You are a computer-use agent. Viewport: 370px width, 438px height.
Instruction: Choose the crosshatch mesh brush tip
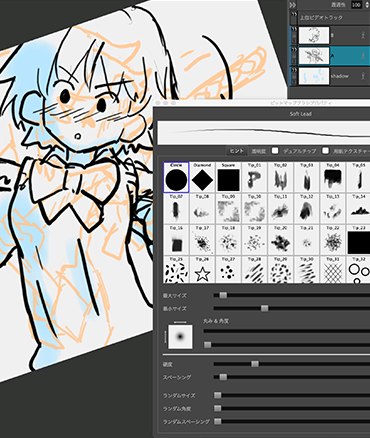click(333, 270)
